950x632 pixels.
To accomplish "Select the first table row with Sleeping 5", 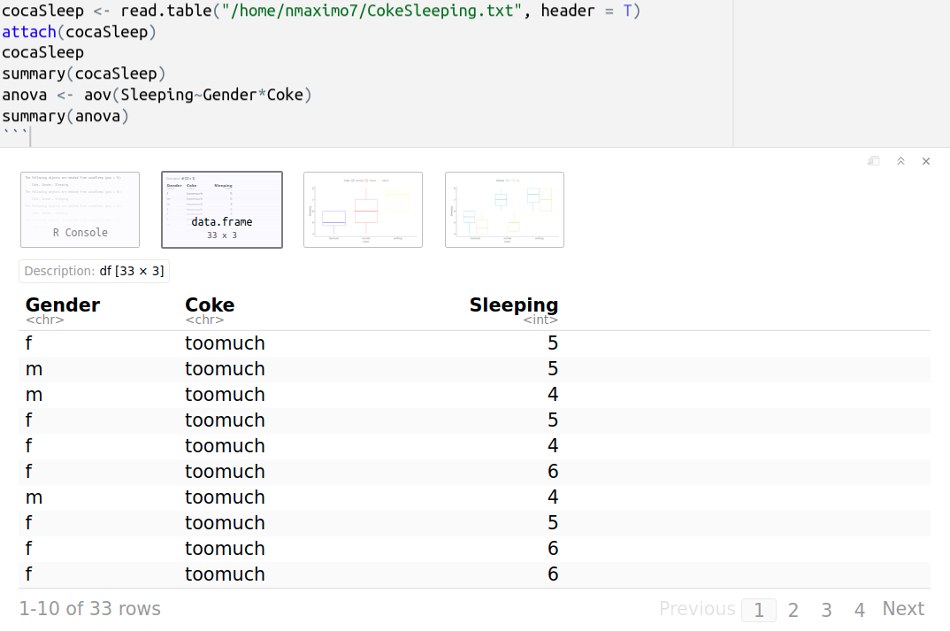I will 290,344.
